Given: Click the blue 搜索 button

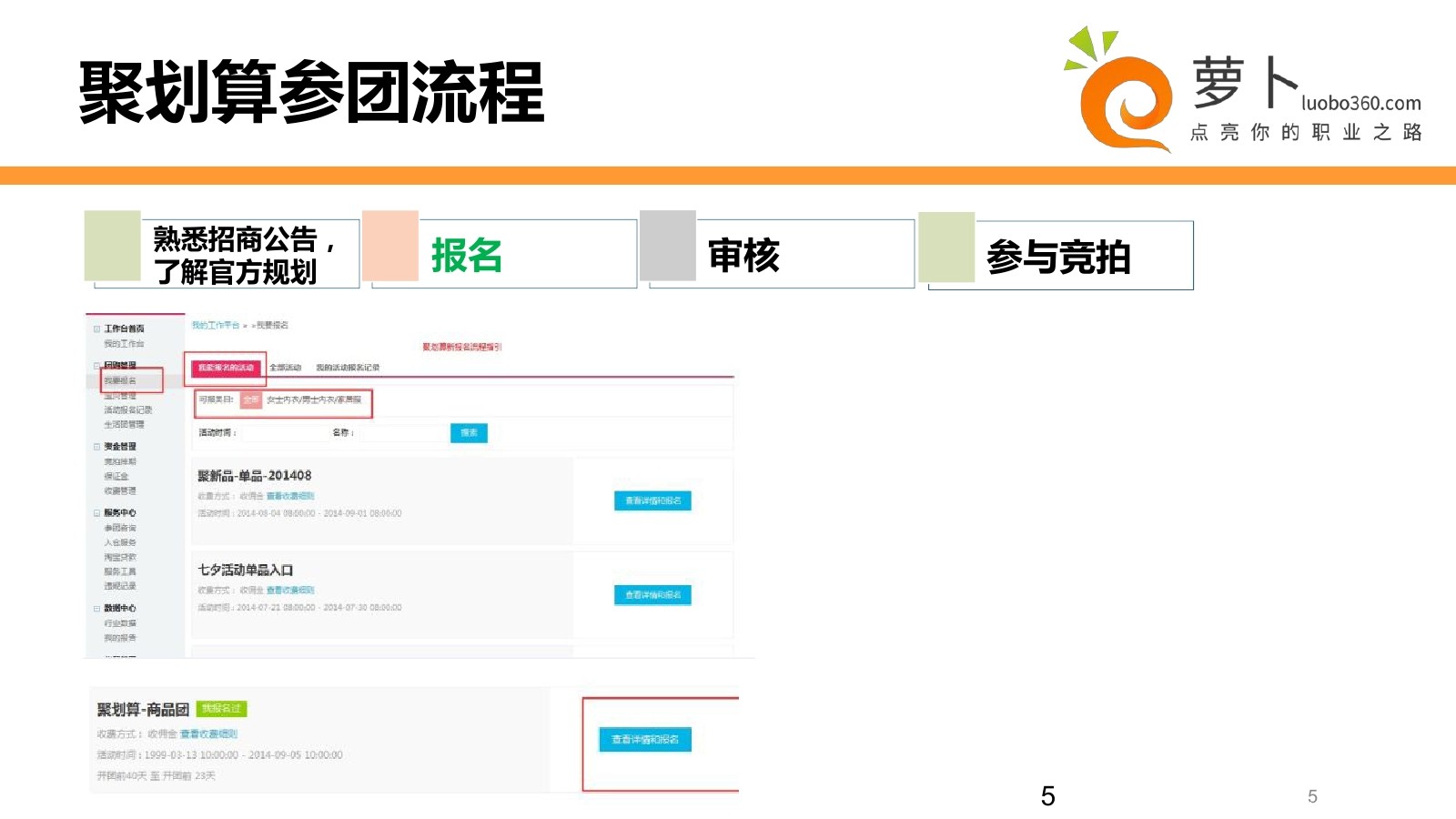Looking at the screenshot, I should coord(469,433).
